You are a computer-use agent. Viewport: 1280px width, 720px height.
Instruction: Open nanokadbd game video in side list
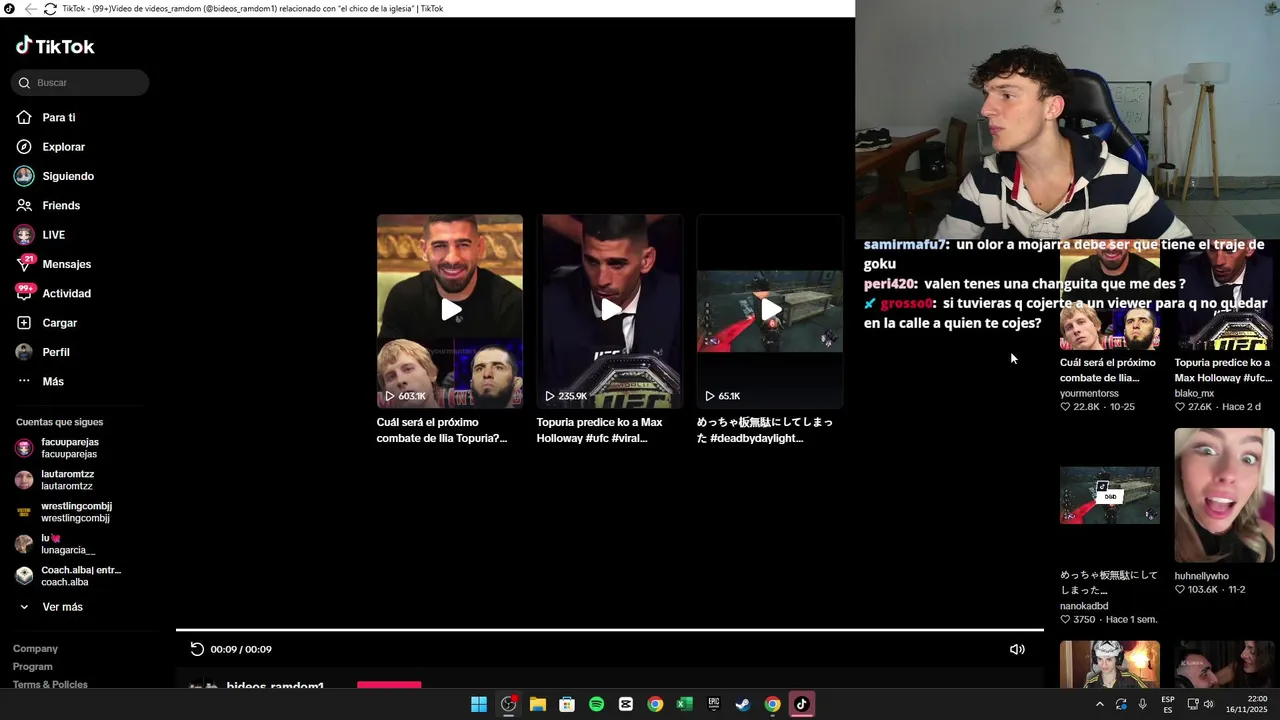point(1110,495)
